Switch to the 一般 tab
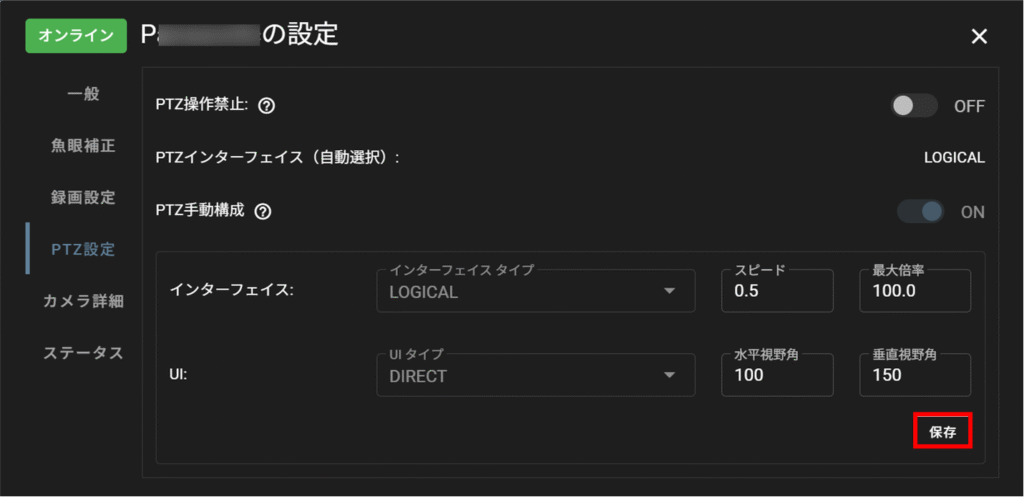This screenshot has width=1024, height=497. (x=84, y=93)
